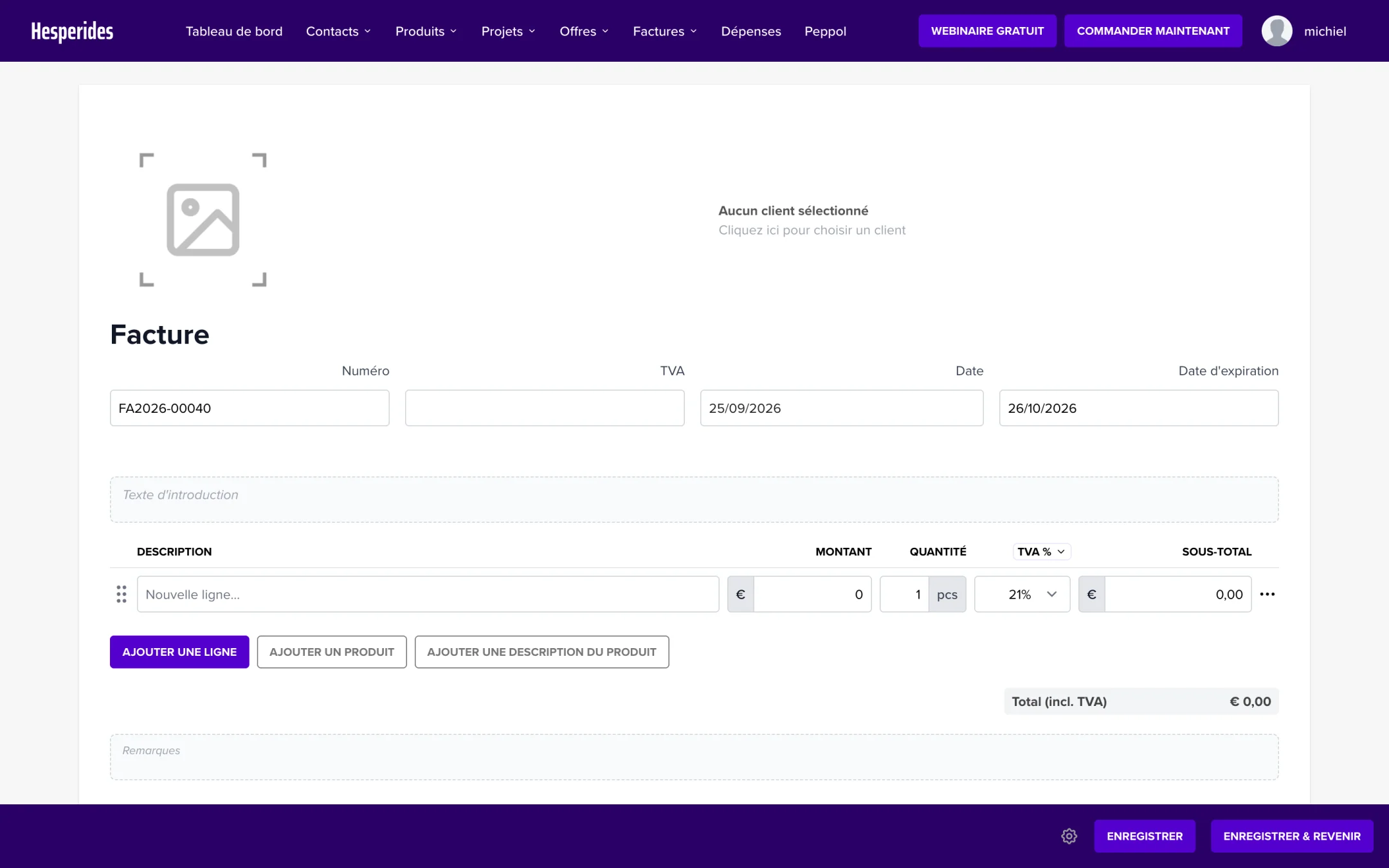Focus the Nouvelle ligne description field
This screenshot has height=868, width=1389.
coord(428,594)
